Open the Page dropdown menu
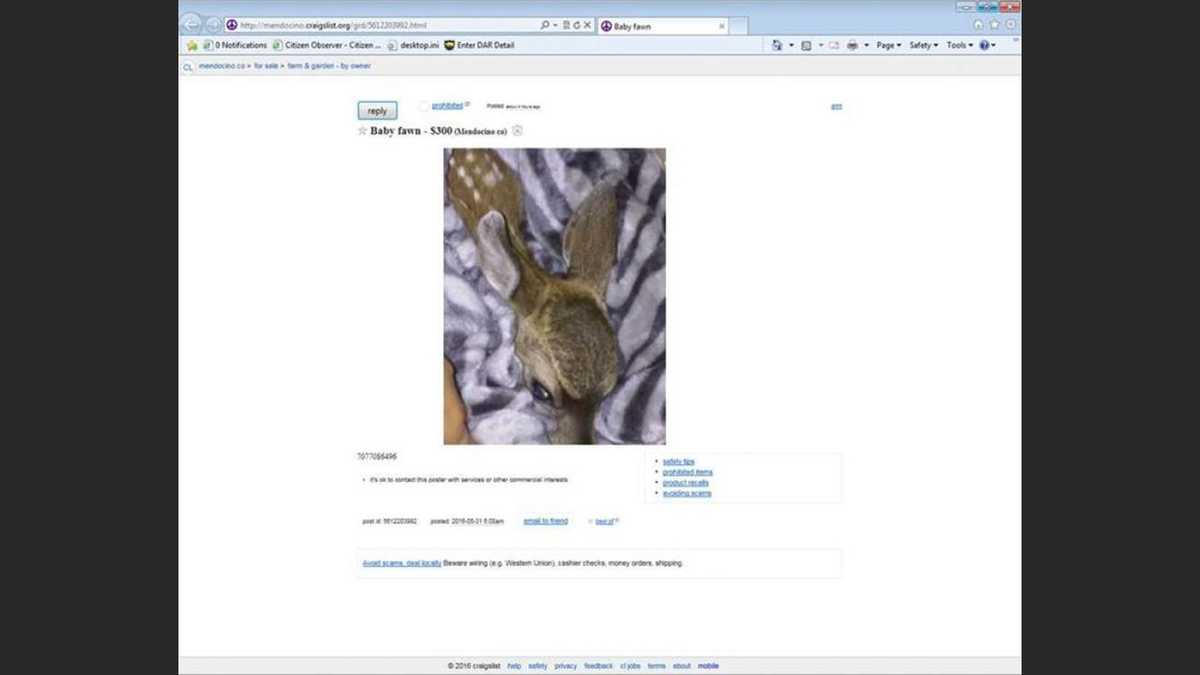1200x675 pixels. click(x=887, y=45)
